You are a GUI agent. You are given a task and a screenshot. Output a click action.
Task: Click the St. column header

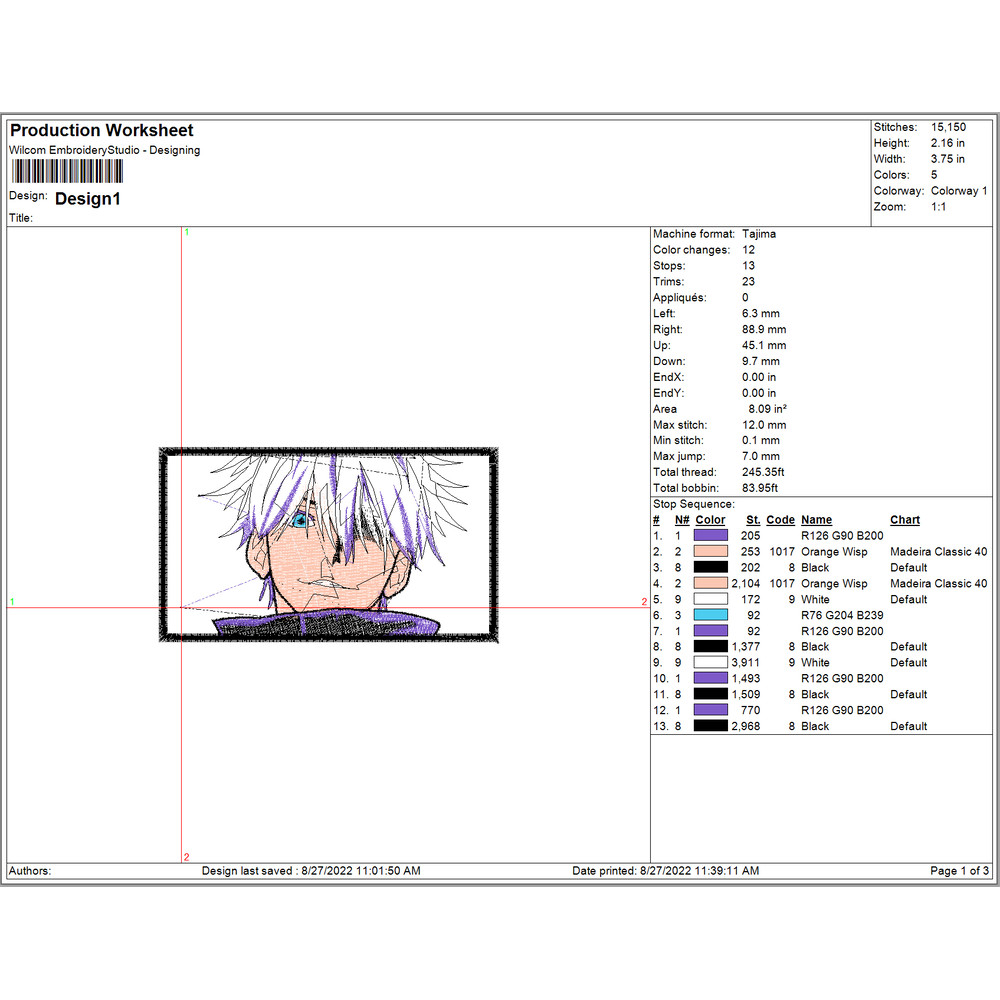(753, 520)
